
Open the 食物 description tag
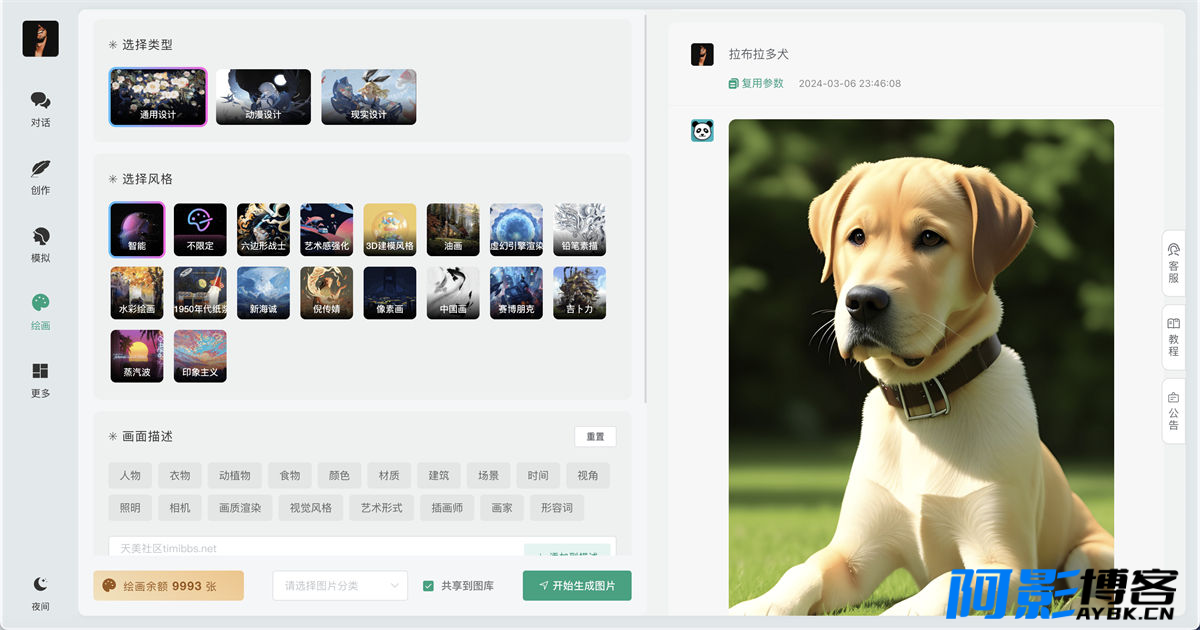point(290,476)
